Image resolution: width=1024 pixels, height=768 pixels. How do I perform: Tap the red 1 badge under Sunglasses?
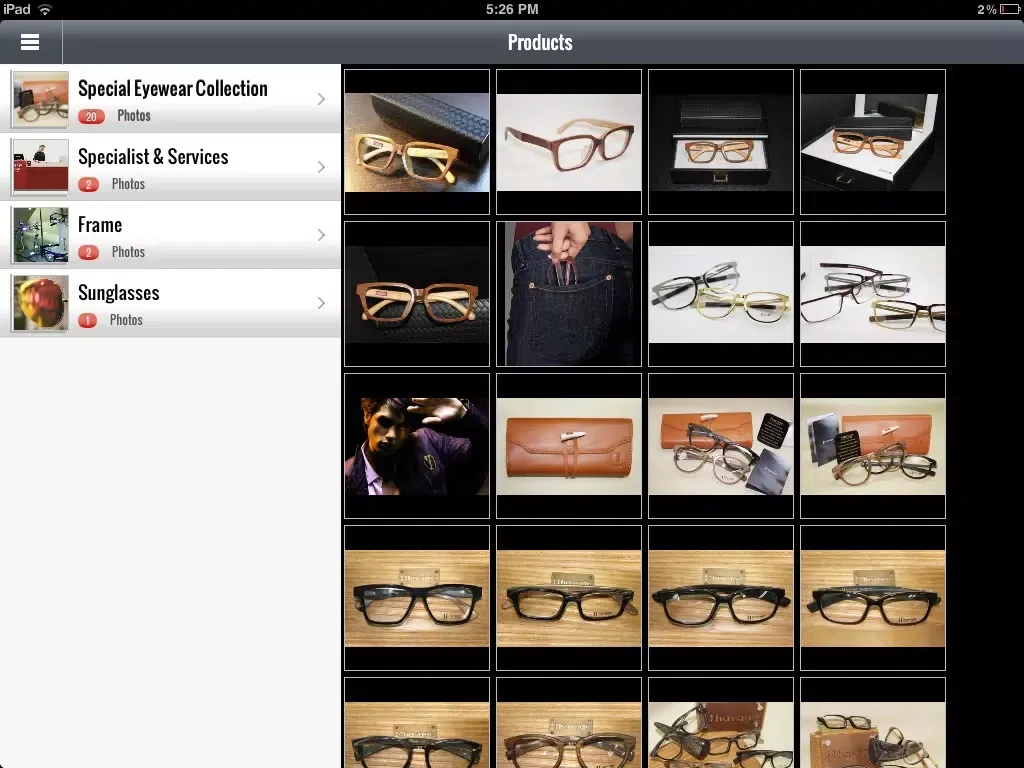(x=88, y=320)
